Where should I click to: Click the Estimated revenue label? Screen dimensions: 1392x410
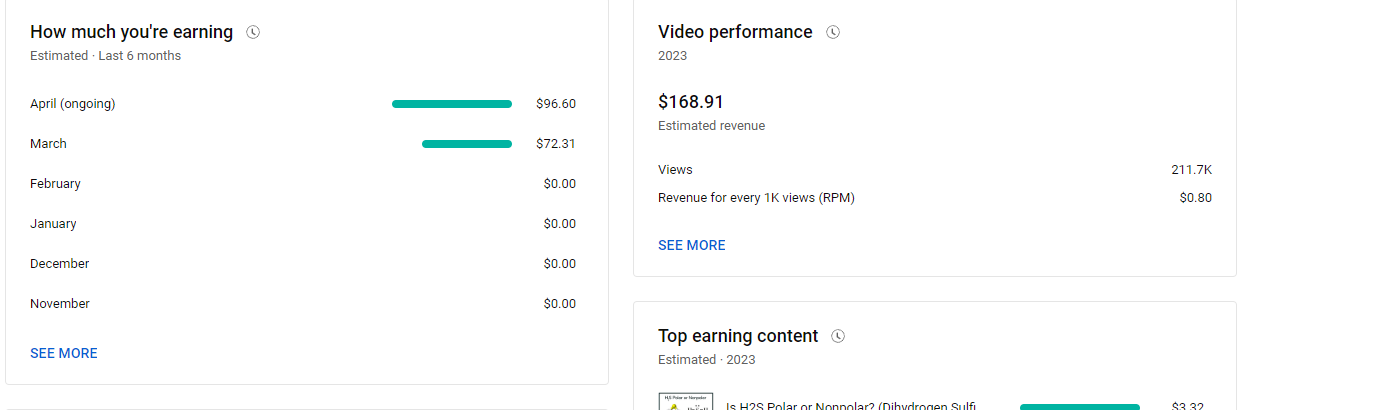click(x=712, y=126)
